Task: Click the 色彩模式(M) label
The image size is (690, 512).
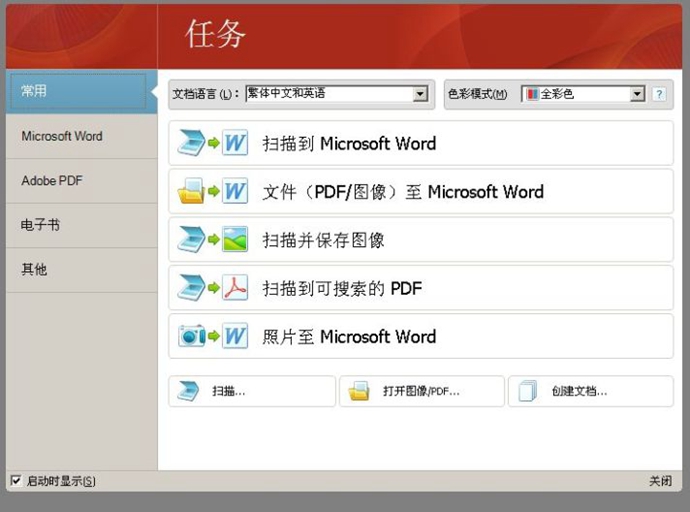Action: [x=477, y=94]
